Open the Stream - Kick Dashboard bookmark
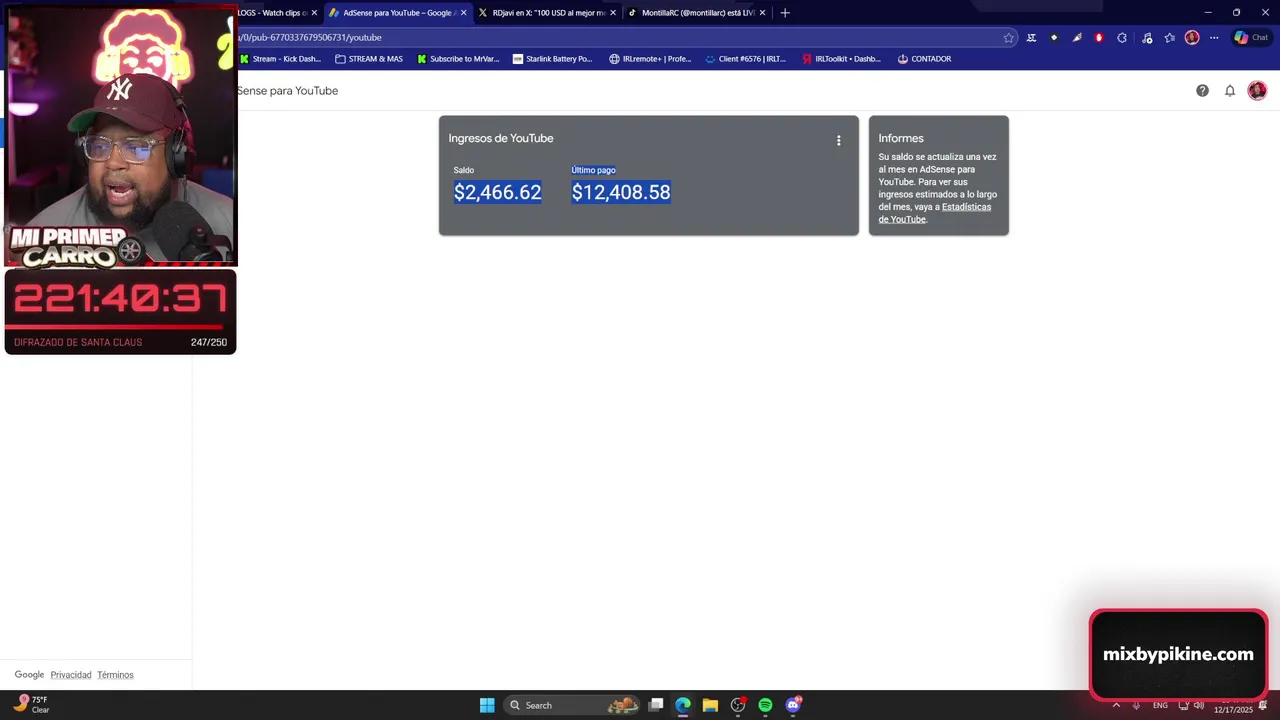This screenshot has height=720, width=1280. [281, 59]
